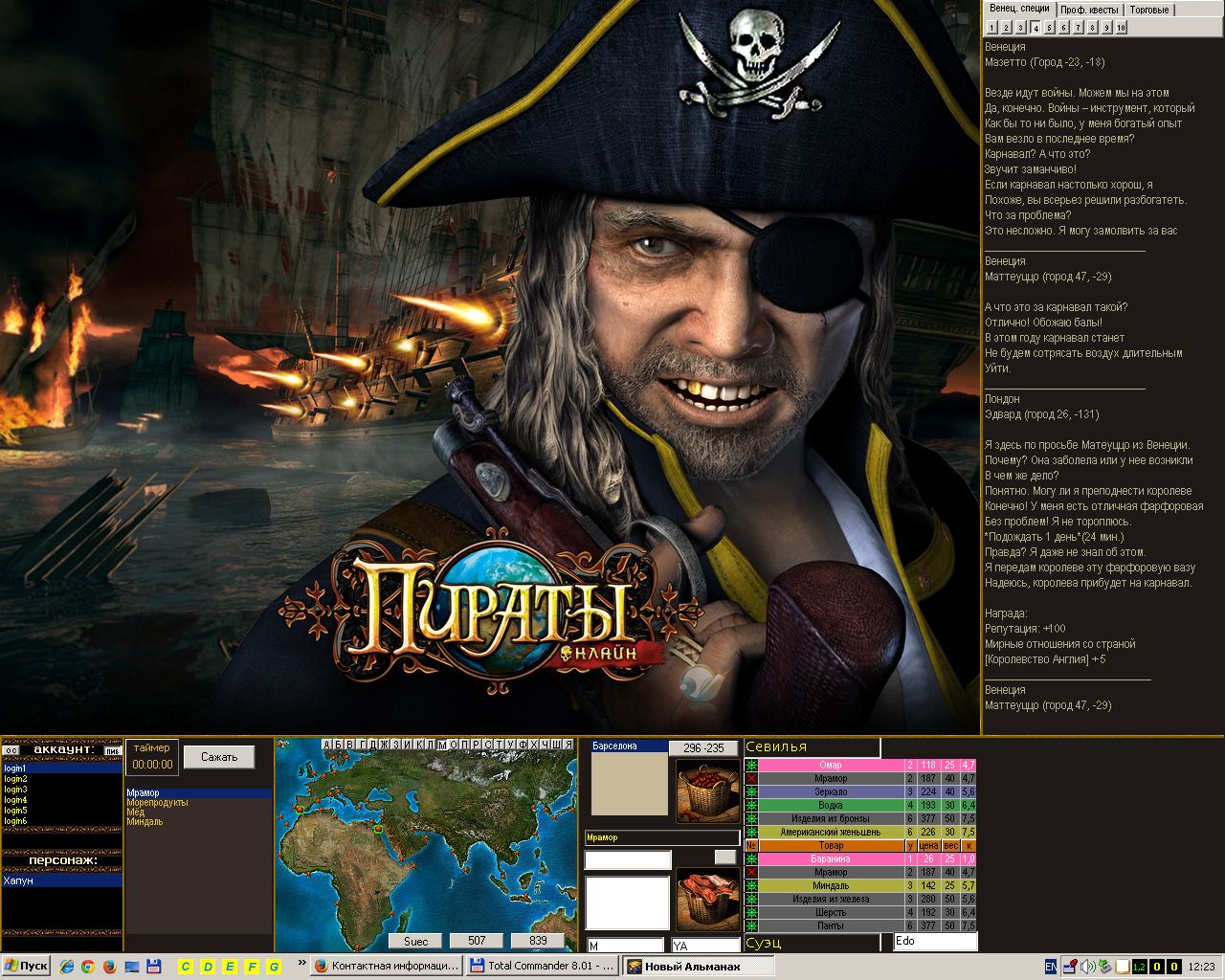
Task: Open the Пуск start menu
Action: (x=26, y=967)
